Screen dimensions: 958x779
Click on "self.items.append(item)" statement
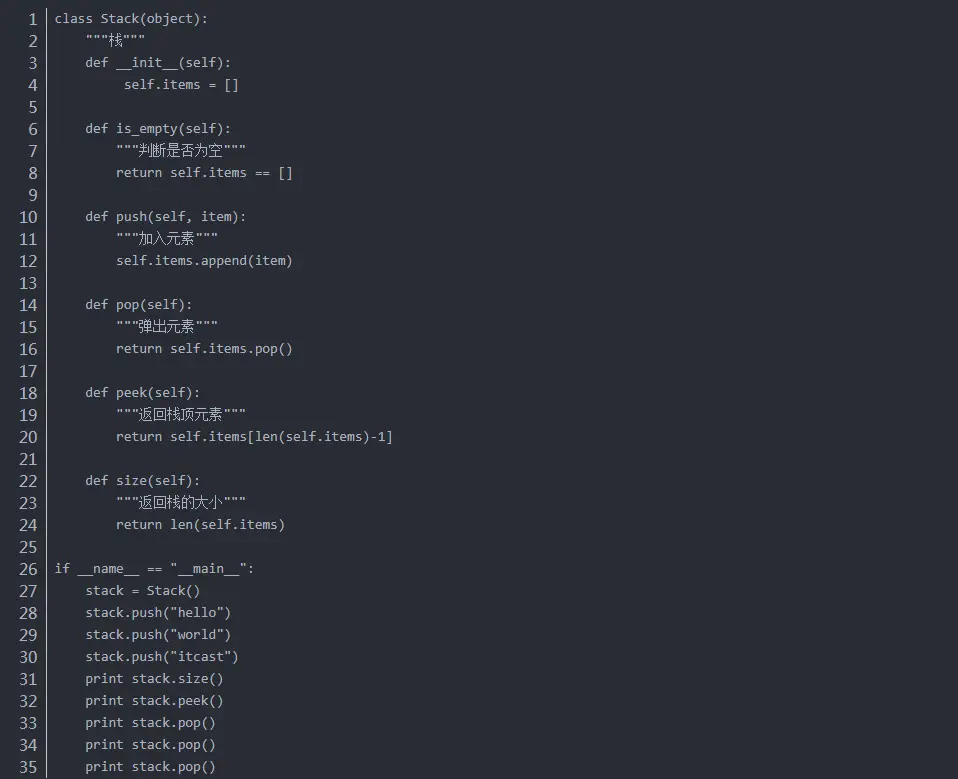204,261
